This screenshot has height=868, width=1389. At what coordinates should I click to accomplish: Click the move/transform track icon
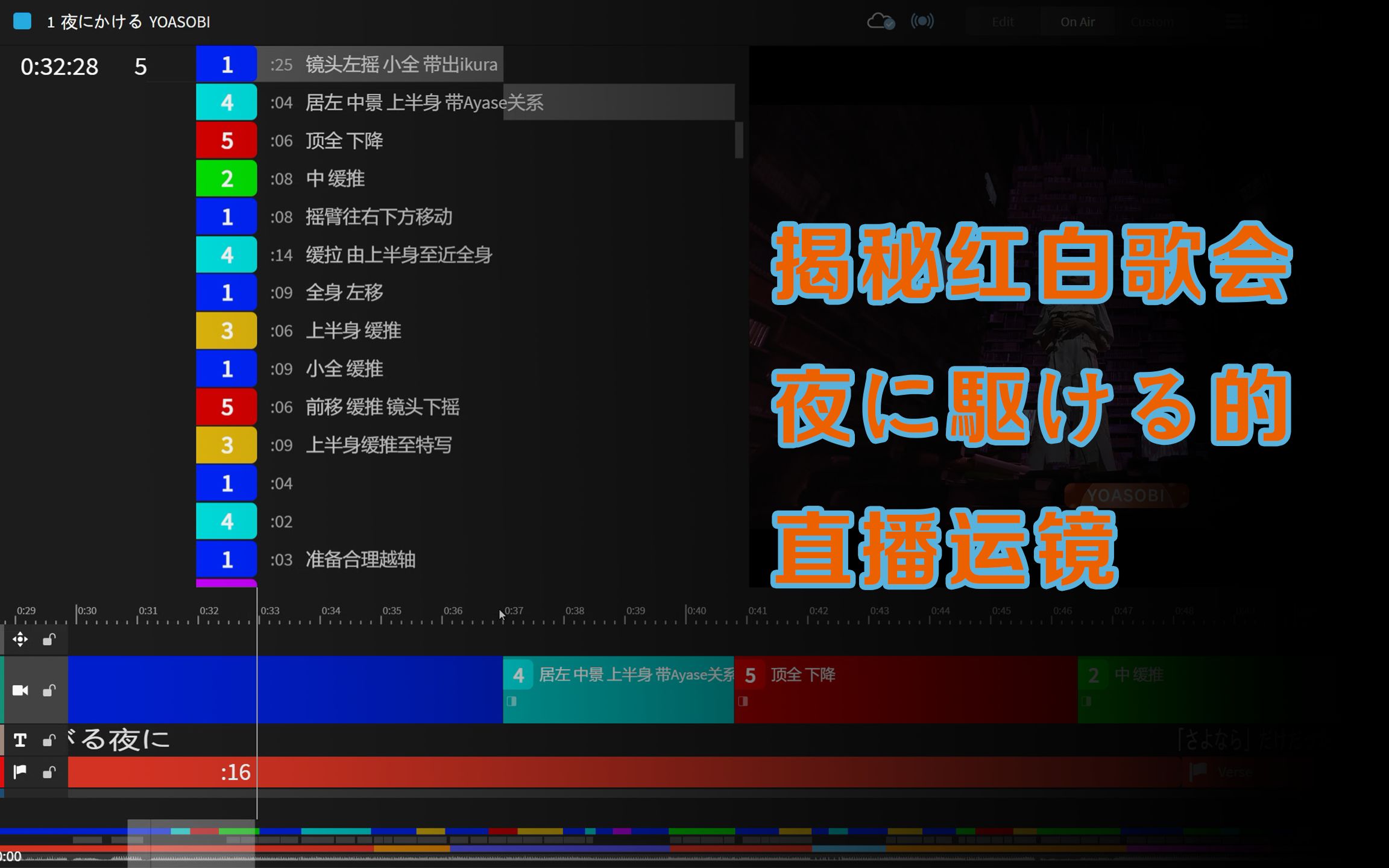click(x=20, y=639)
